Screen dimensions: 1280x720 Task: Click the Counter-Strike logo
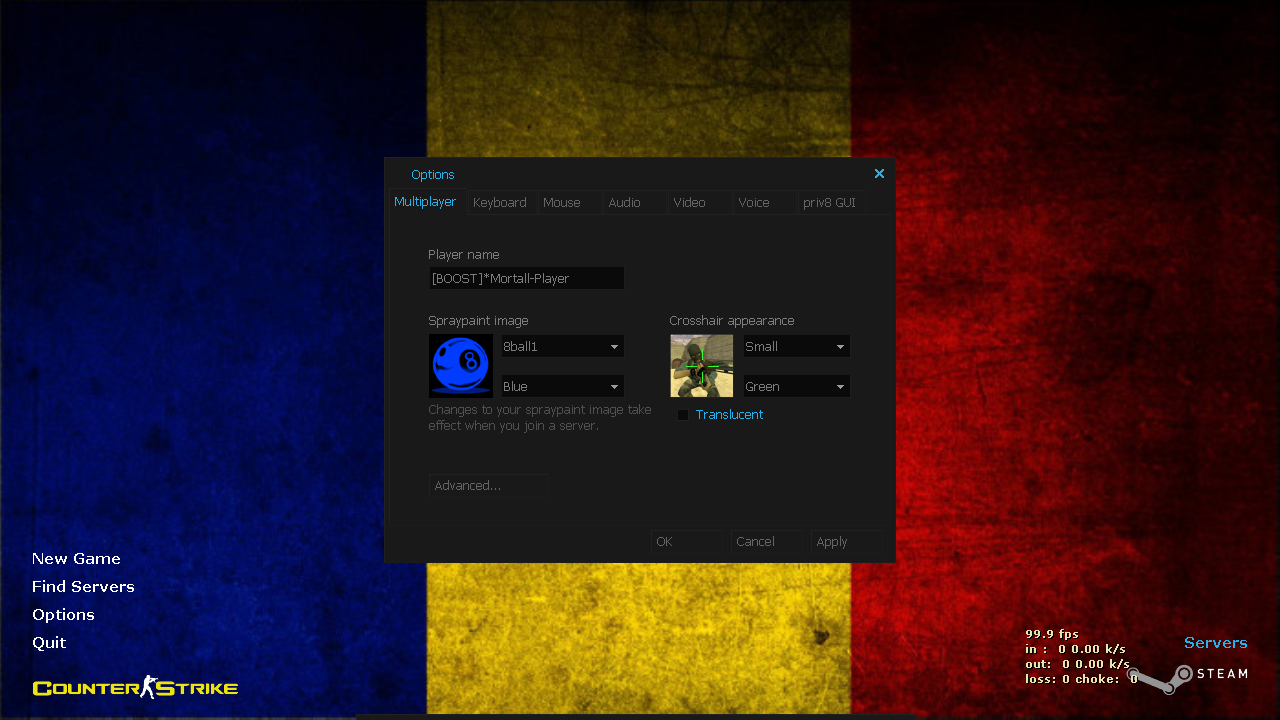pos(134,687)
